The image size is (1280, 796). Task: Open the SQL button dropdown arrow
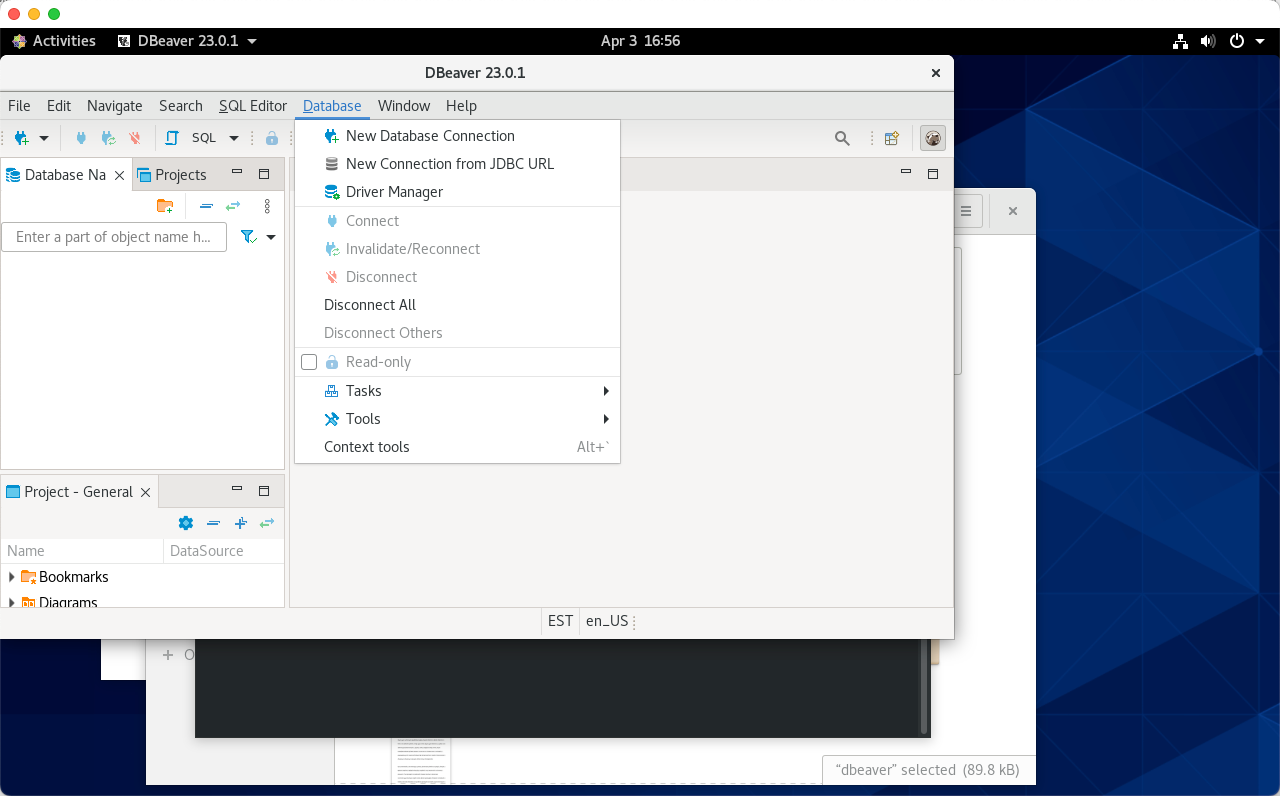pos(234,138)
